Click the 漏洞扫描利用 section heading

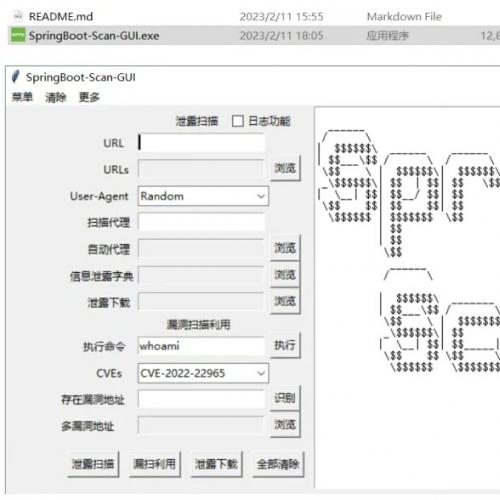click(x=198, y=324)
